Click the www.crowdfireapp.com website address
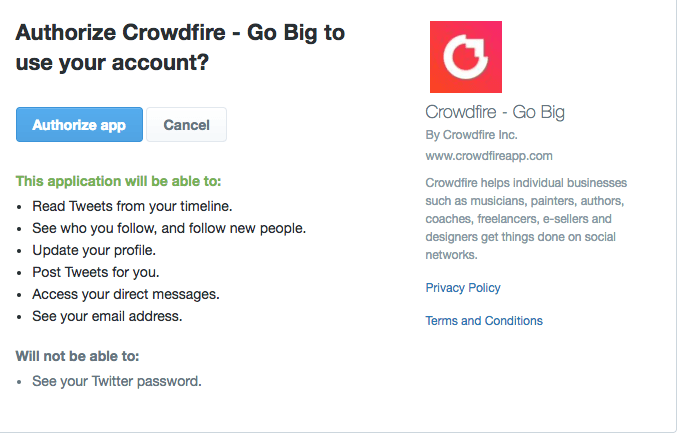This screenshot has height=435, width=678. click(x=489, y=156)
